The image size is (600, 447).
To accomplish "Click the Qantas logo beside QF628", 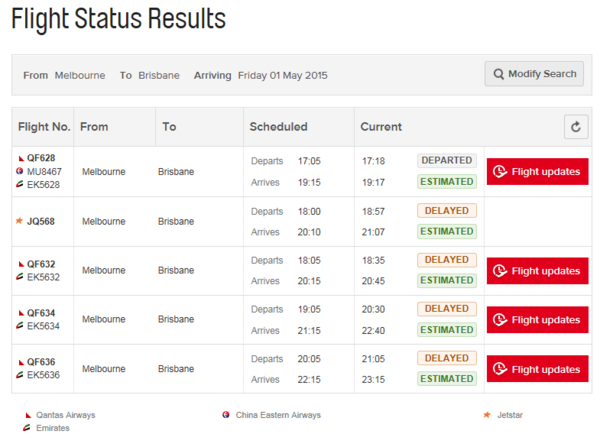I will click(19, 158).
